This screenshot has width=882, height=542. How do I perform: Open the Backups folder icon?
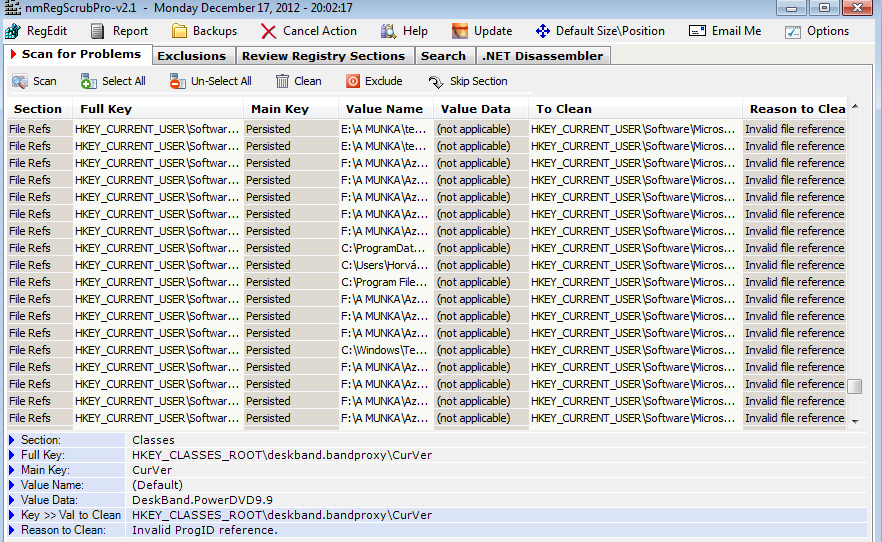click(179, 31)
